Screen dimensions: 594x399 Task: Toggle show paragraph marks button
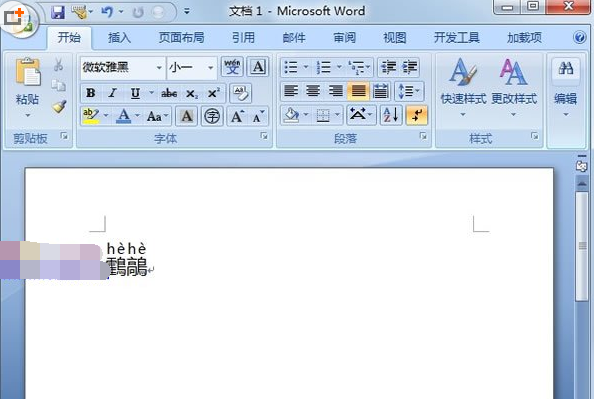(x=416, y=115)
